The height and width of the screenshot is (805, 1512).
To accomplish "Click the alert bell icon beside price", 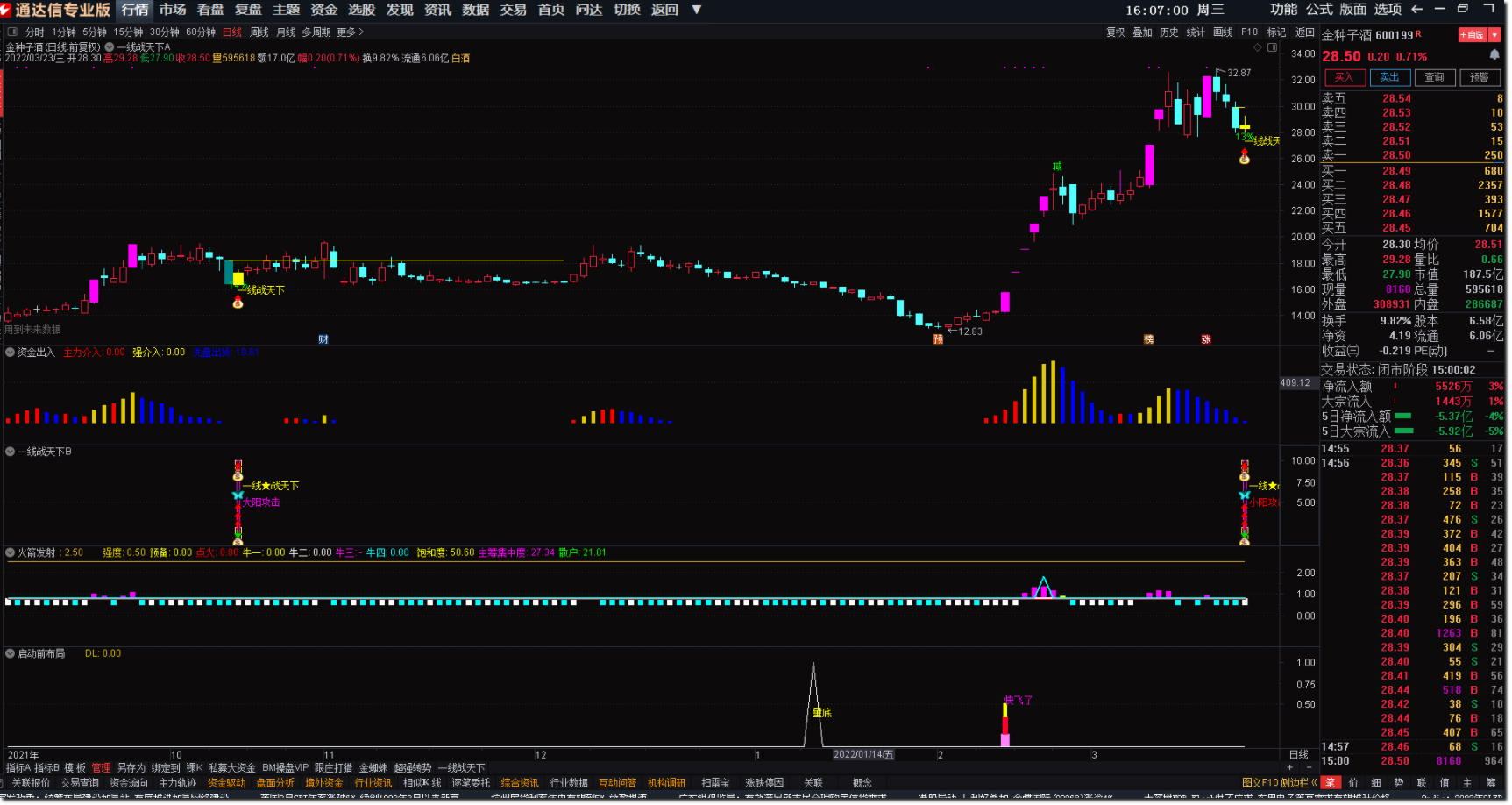I will [1494, 54].
